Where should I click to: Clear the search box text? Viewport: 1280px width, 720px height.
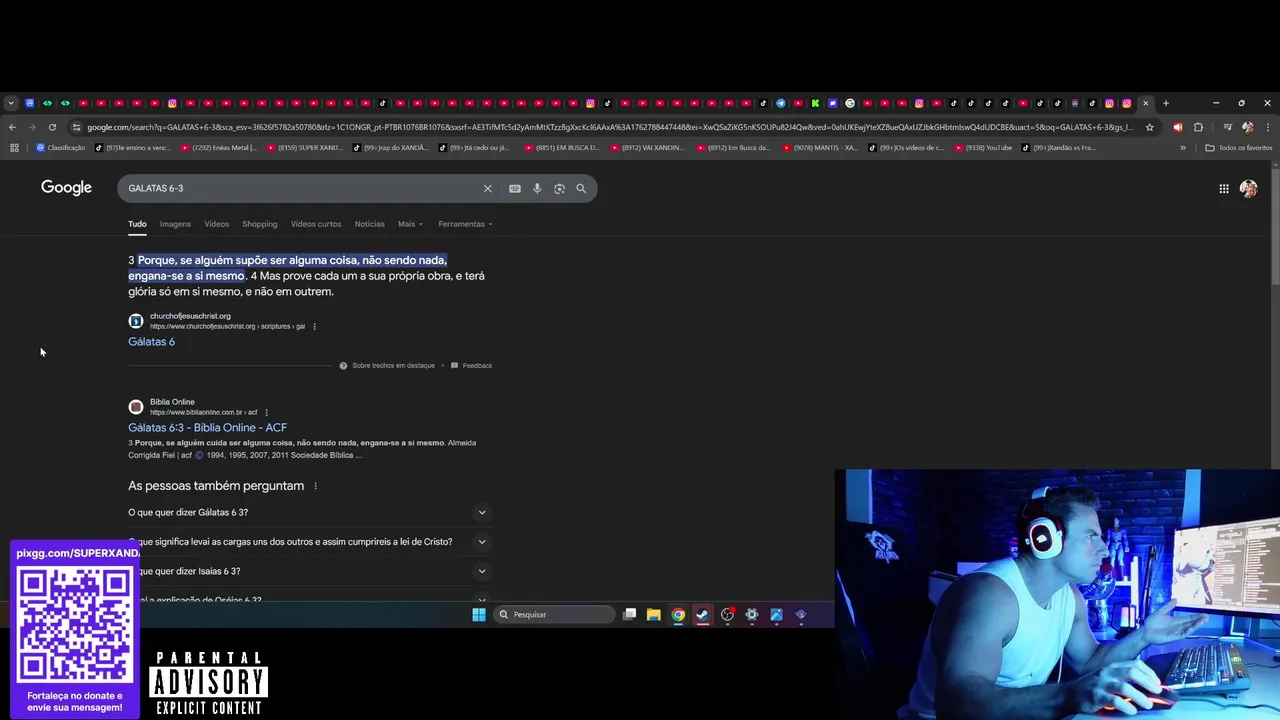point(488,188)
